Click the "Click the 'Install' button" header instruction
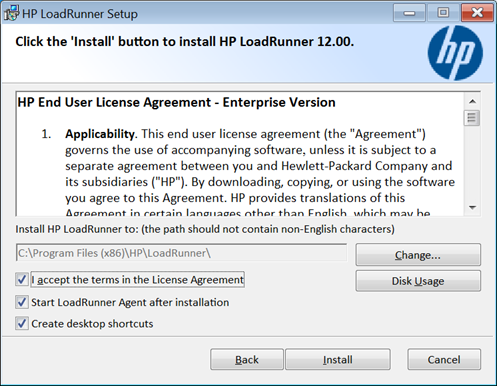Viewport: 497px width, 386px height. click(x=184, y=42)
